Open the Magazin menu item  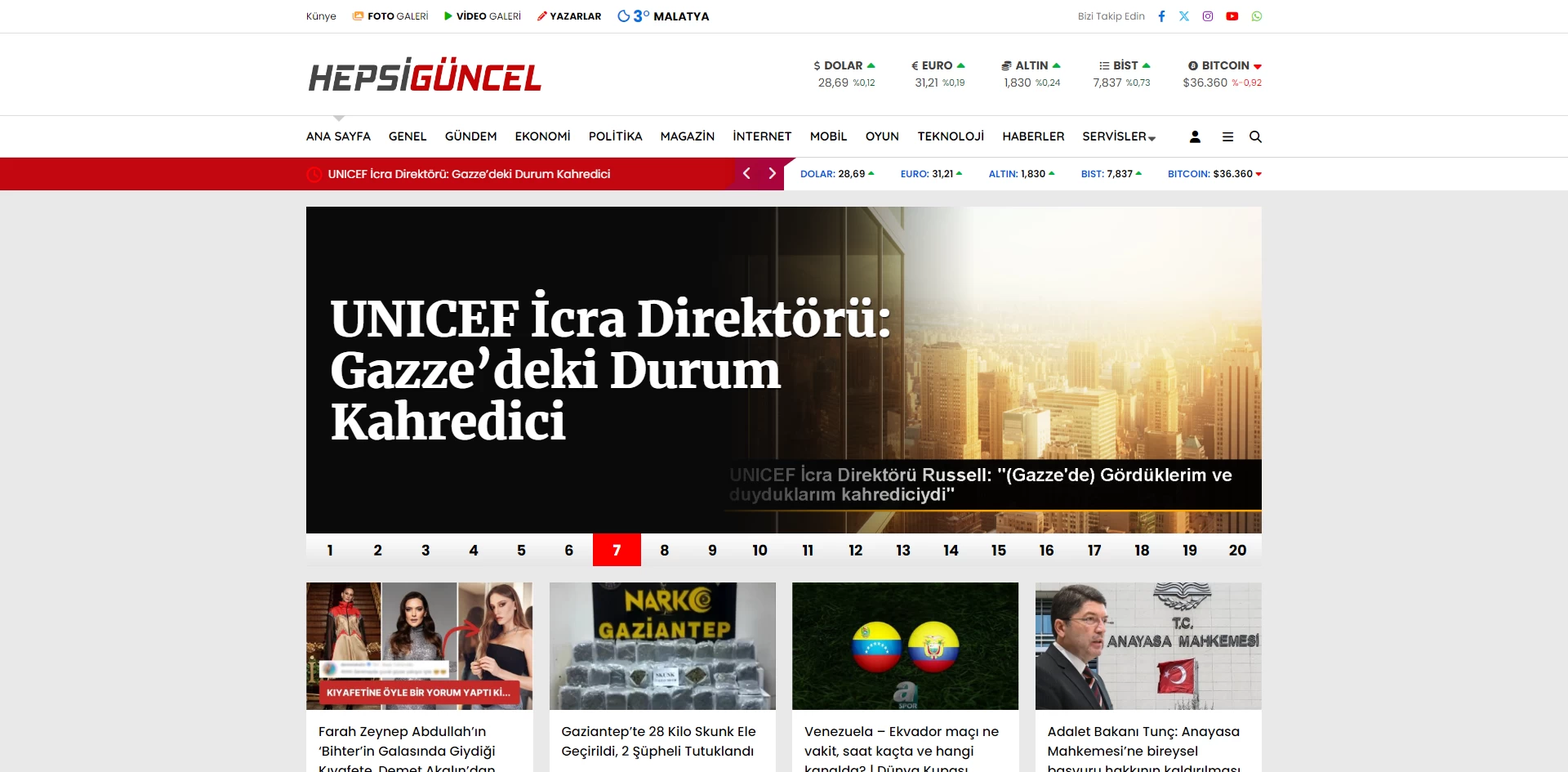[687, 136]
